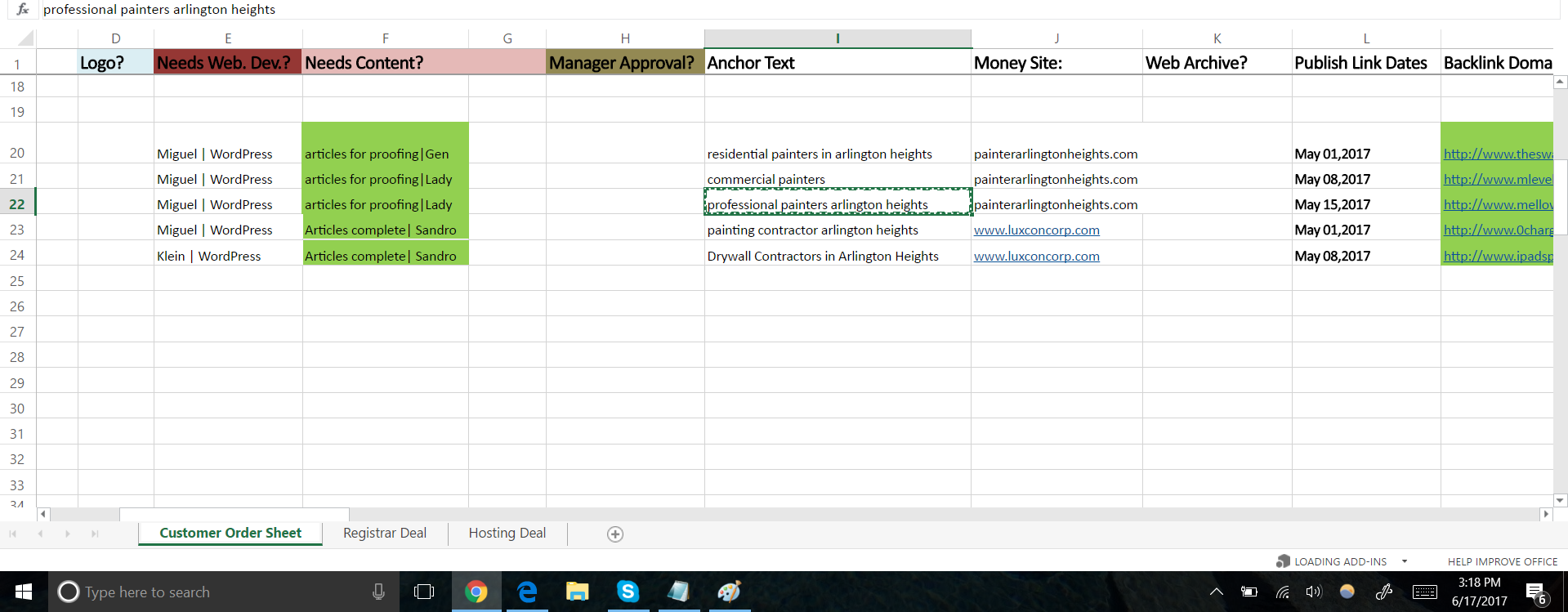The height and width of the screenshot is (612, 1568).
Task: Click the add new sheet plus icon
Action: click(x=615, y=534)
